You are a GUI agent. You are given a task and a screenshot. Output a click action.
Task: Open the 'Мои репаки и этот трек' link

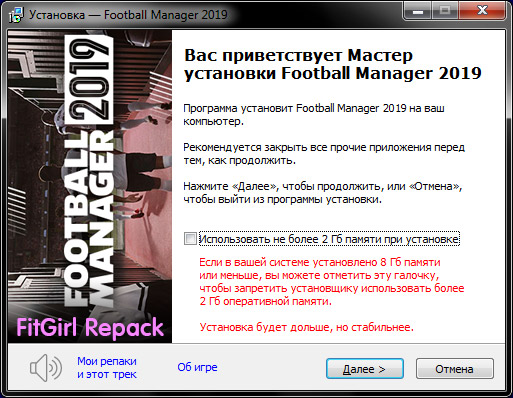coord(107,368)
